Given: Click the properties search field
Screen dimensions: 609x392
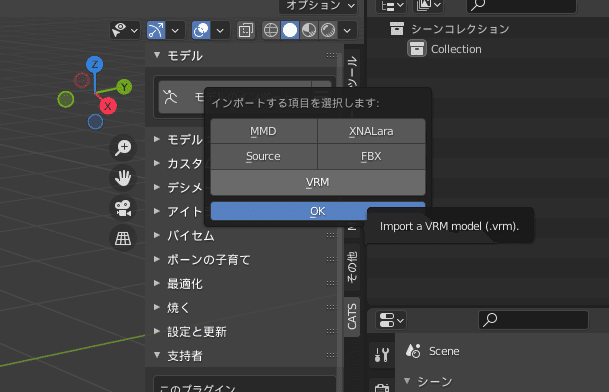Looking at the screenshot, I should pyautogui.click(x=533, y=320).
